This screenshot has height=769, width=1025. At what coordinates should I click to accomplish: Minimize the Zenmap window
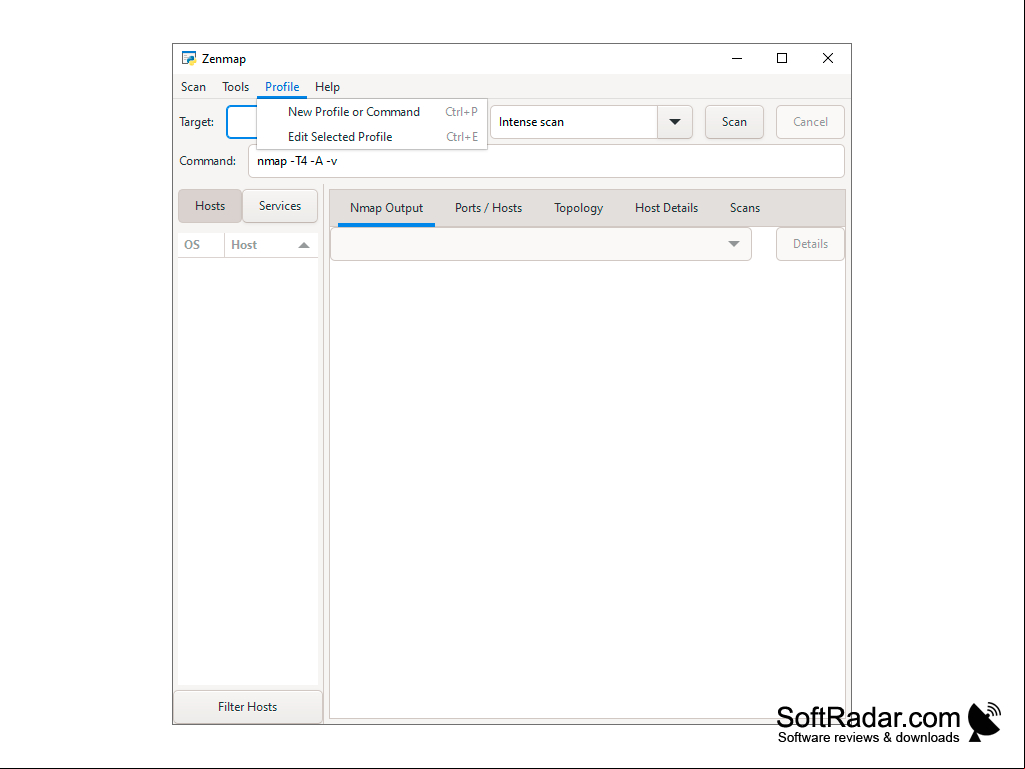pyautogui.click(x=737, y=58)
